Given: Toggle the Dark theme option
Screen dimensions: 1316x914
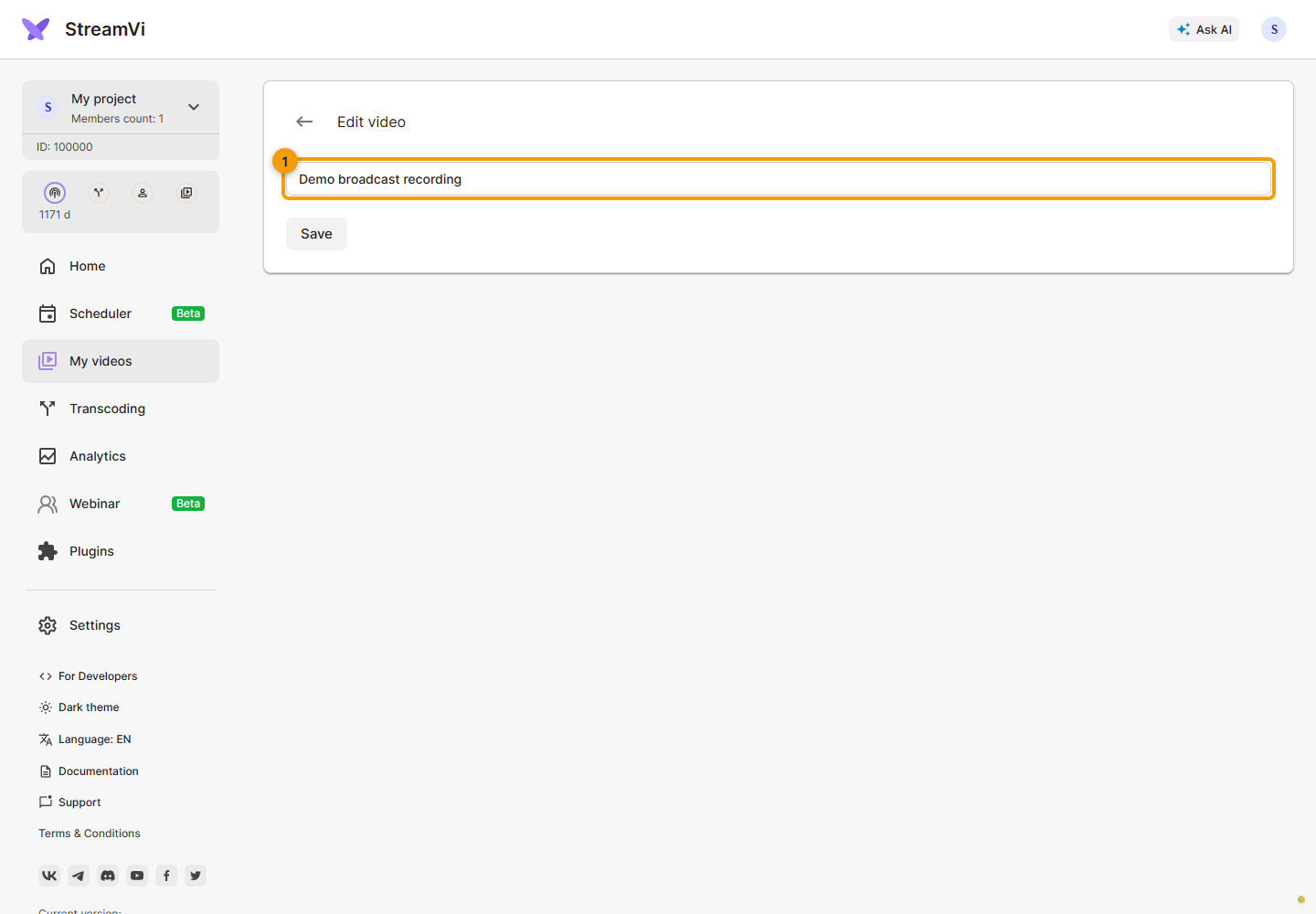Looking at the screenshot, I should click(79, 707).
